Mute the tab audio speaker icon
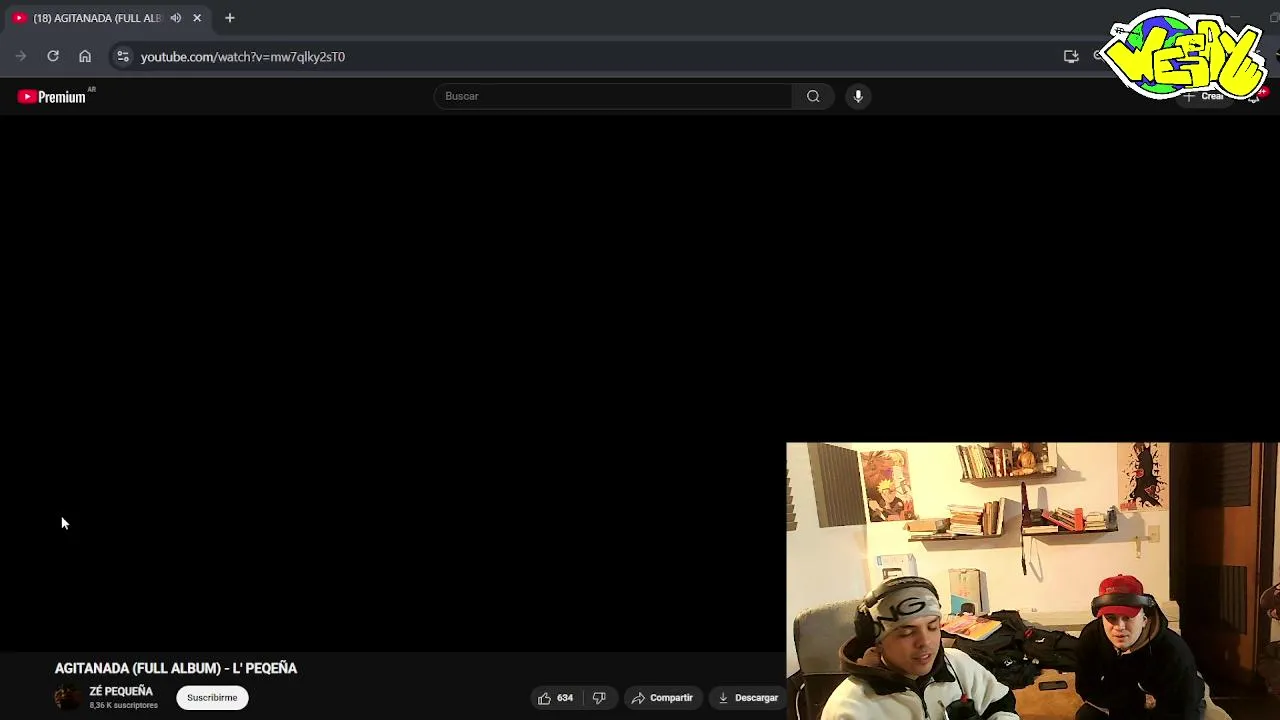Image resolution: width=1280 pixels, height=720 pixels. click(176, 18)
